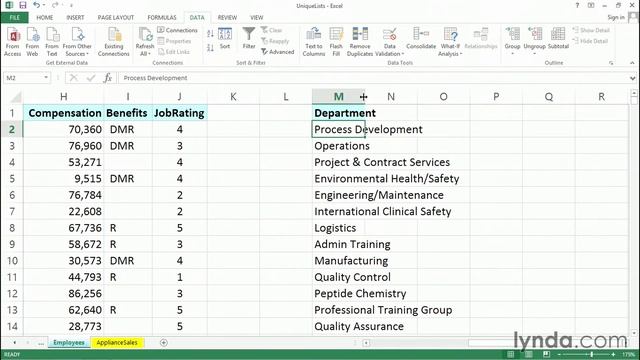The width and height of the screenshot is (640, 360).
Task: Click the From Access icon
Action: point(13,42)
